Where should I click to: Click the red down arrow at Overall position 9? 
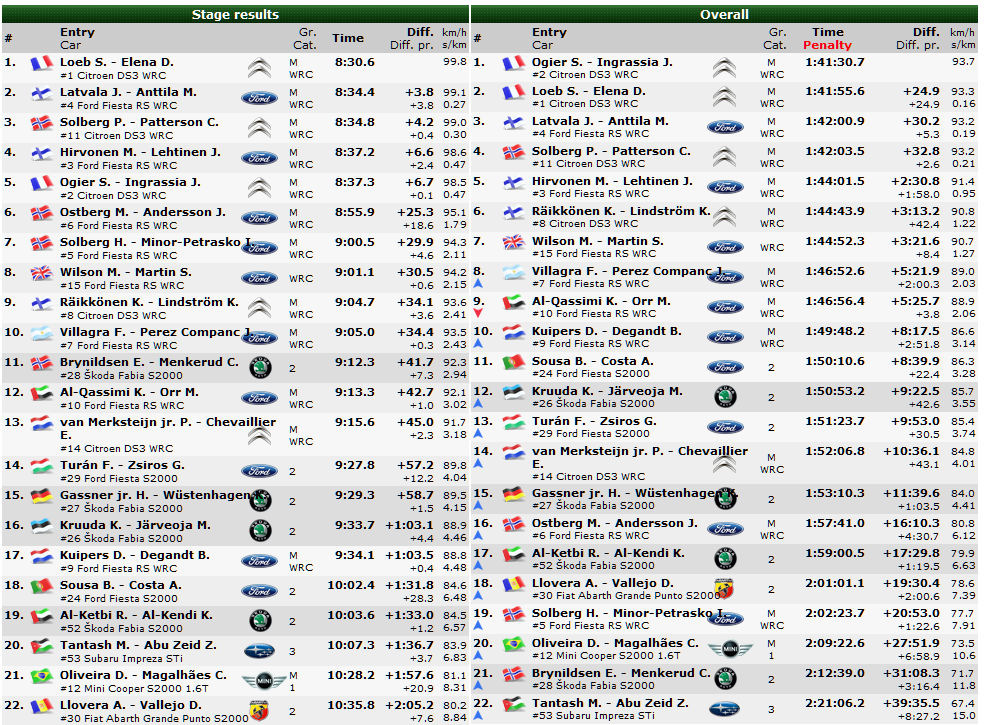click(478, 313)
